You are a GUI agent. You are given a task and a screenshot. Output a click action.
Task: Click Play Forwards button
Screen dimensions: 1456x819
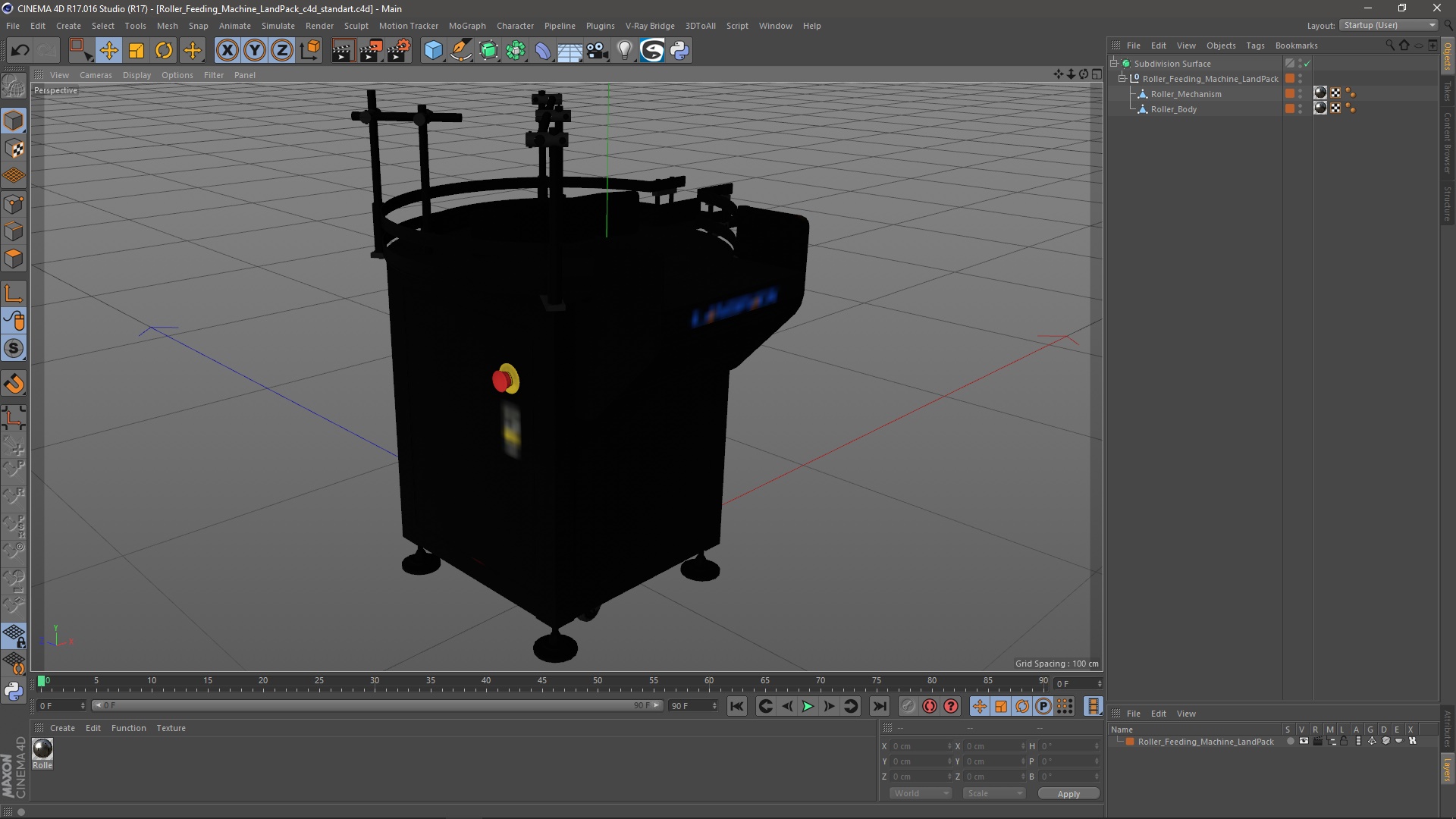[x=808, y=707]
